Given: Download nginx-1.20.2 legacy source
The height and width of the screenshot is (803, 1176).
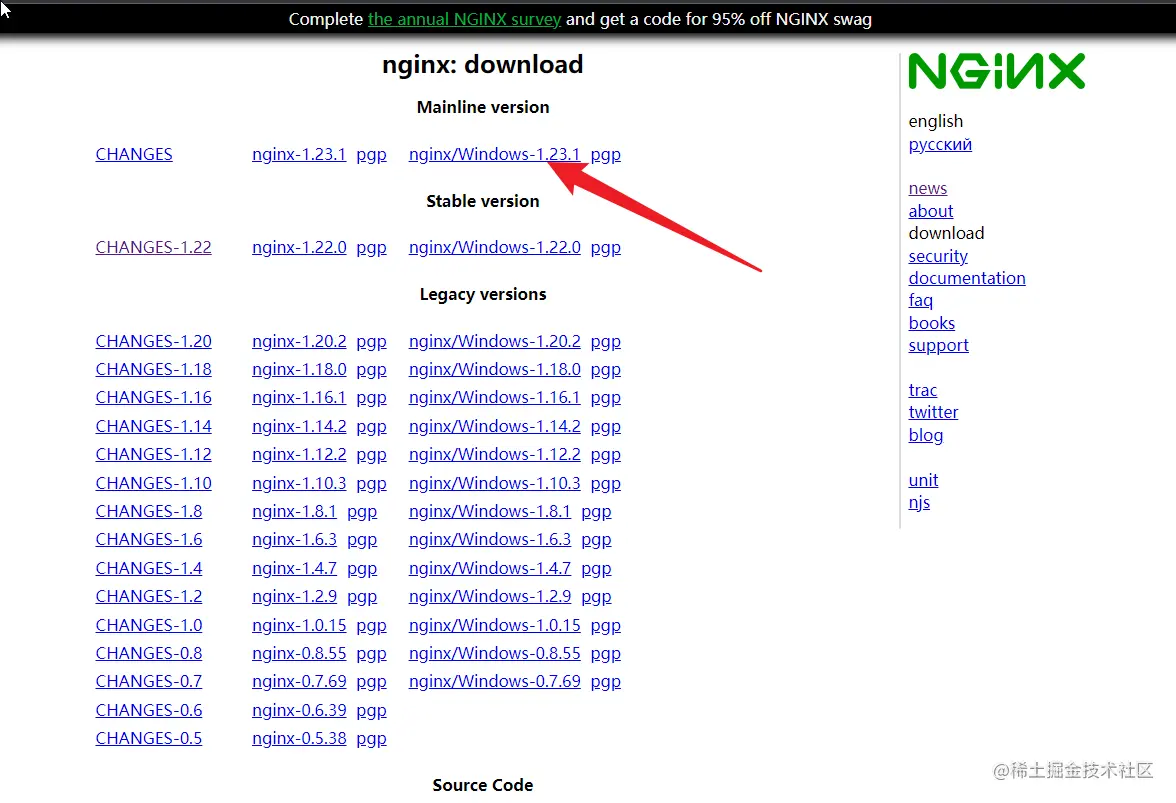Looking at the screenshot, I should coord(299,341).
